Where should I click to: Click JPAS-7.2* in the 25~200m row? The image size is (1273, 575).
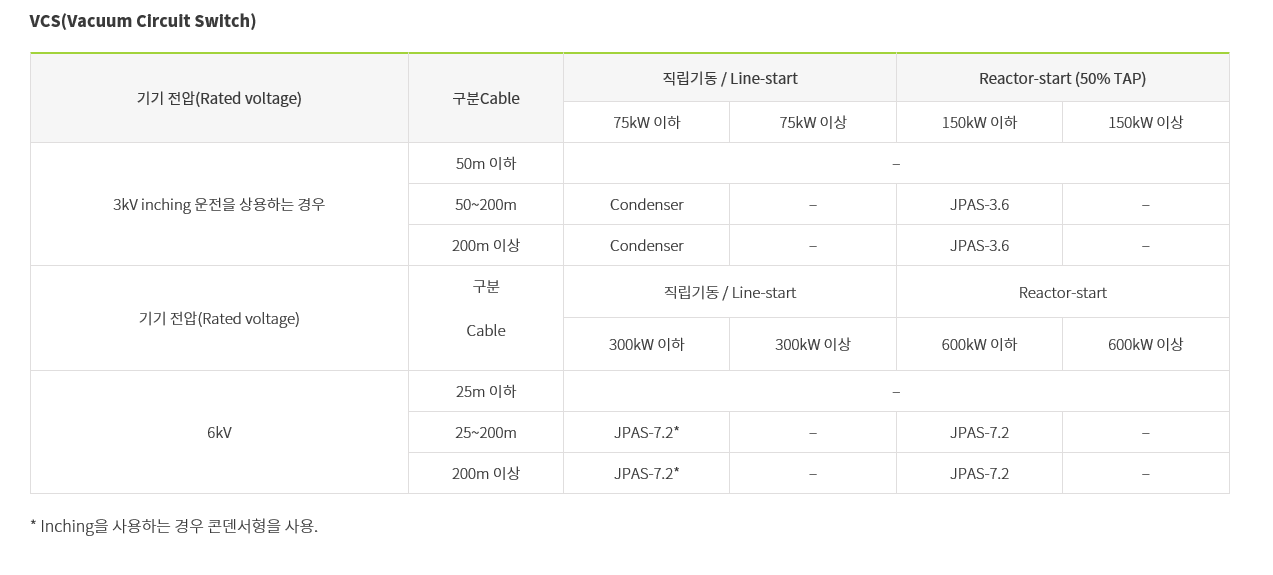pyautogui.click(x=646, y=432)
